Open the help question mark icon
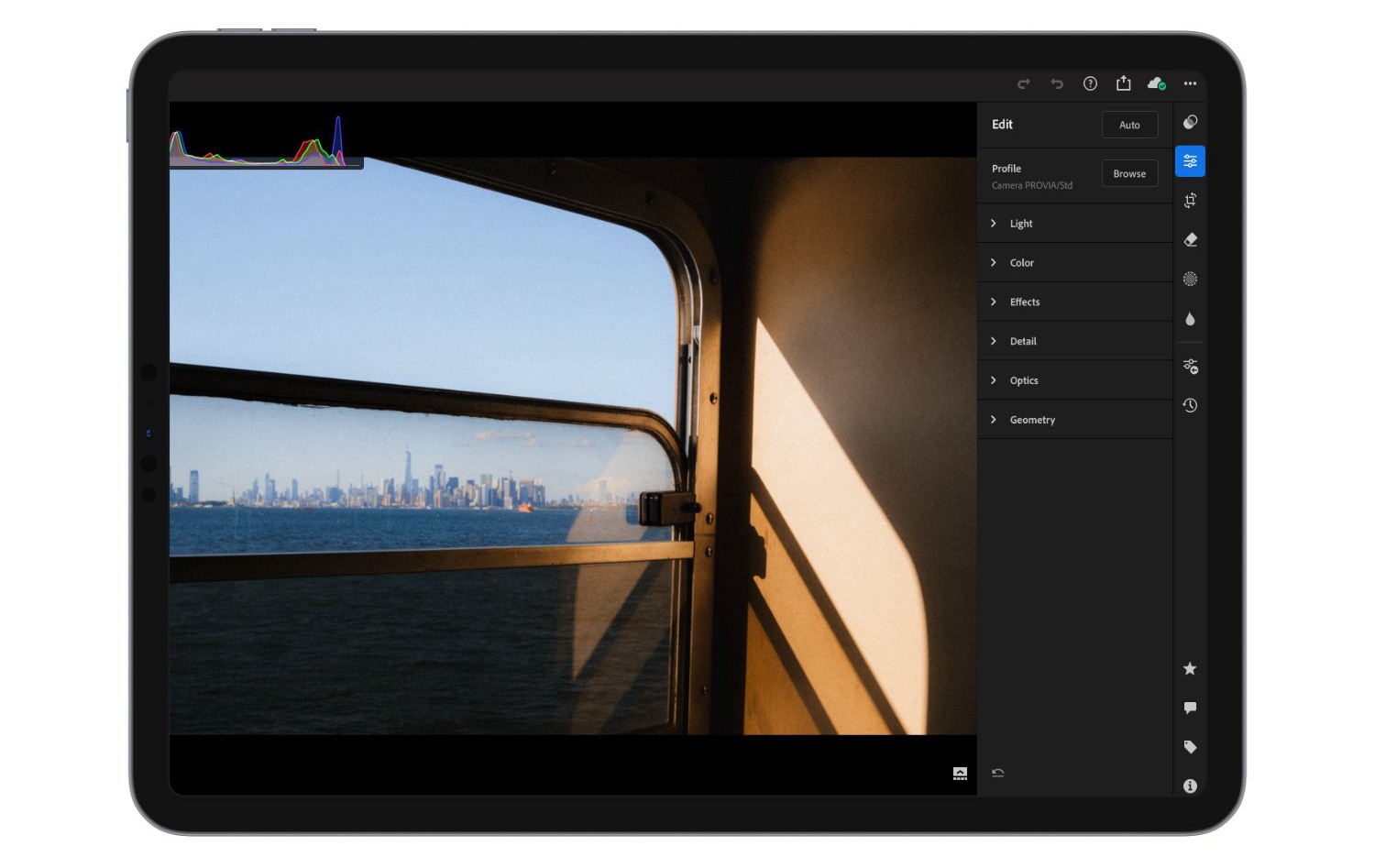The width and height of the screenshot is (1375, 868). coord(1090,83)
